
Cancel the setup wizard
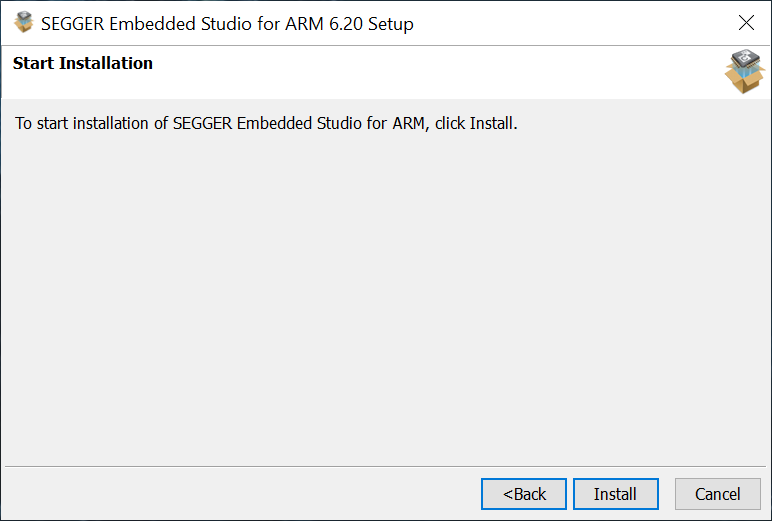pos(717,494)
